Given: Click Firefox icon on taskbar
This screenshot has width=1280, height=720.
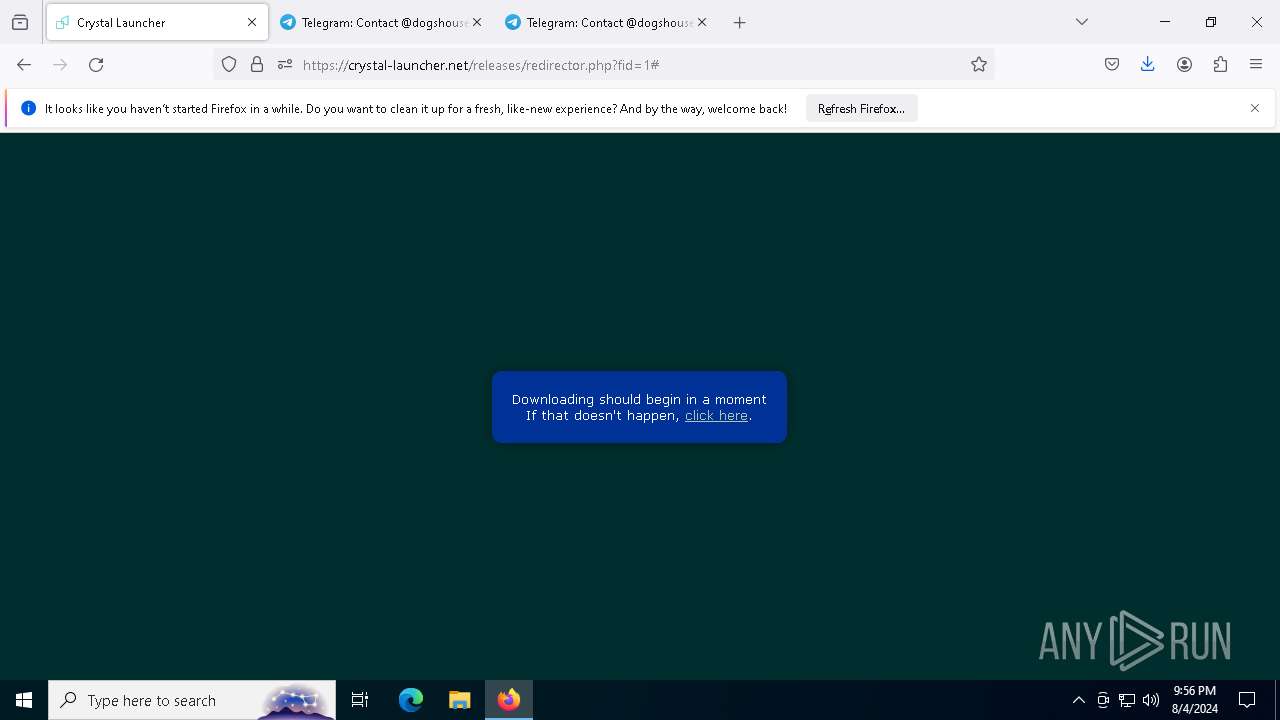Looking at the screenshot, I should point(509,700).
